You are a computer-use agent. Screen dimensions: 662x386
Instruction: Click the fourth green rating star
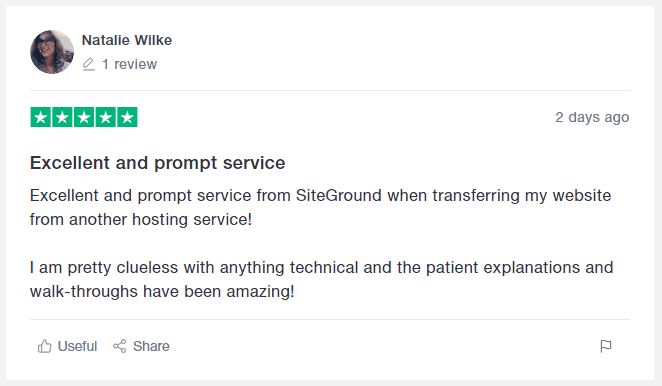point(106,117)
